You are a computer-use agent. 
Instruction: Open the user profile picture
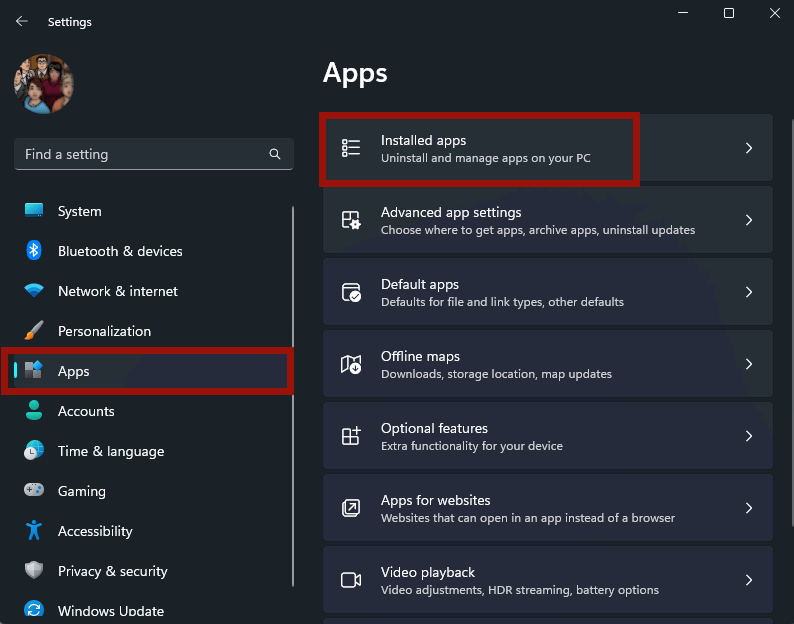44,84
